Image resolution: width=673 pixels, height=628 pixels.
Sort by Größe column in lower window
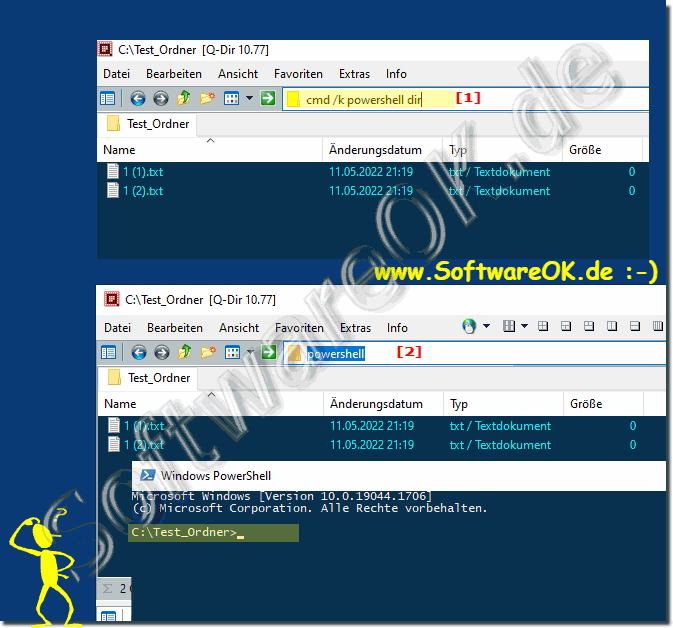coord(603,404)
